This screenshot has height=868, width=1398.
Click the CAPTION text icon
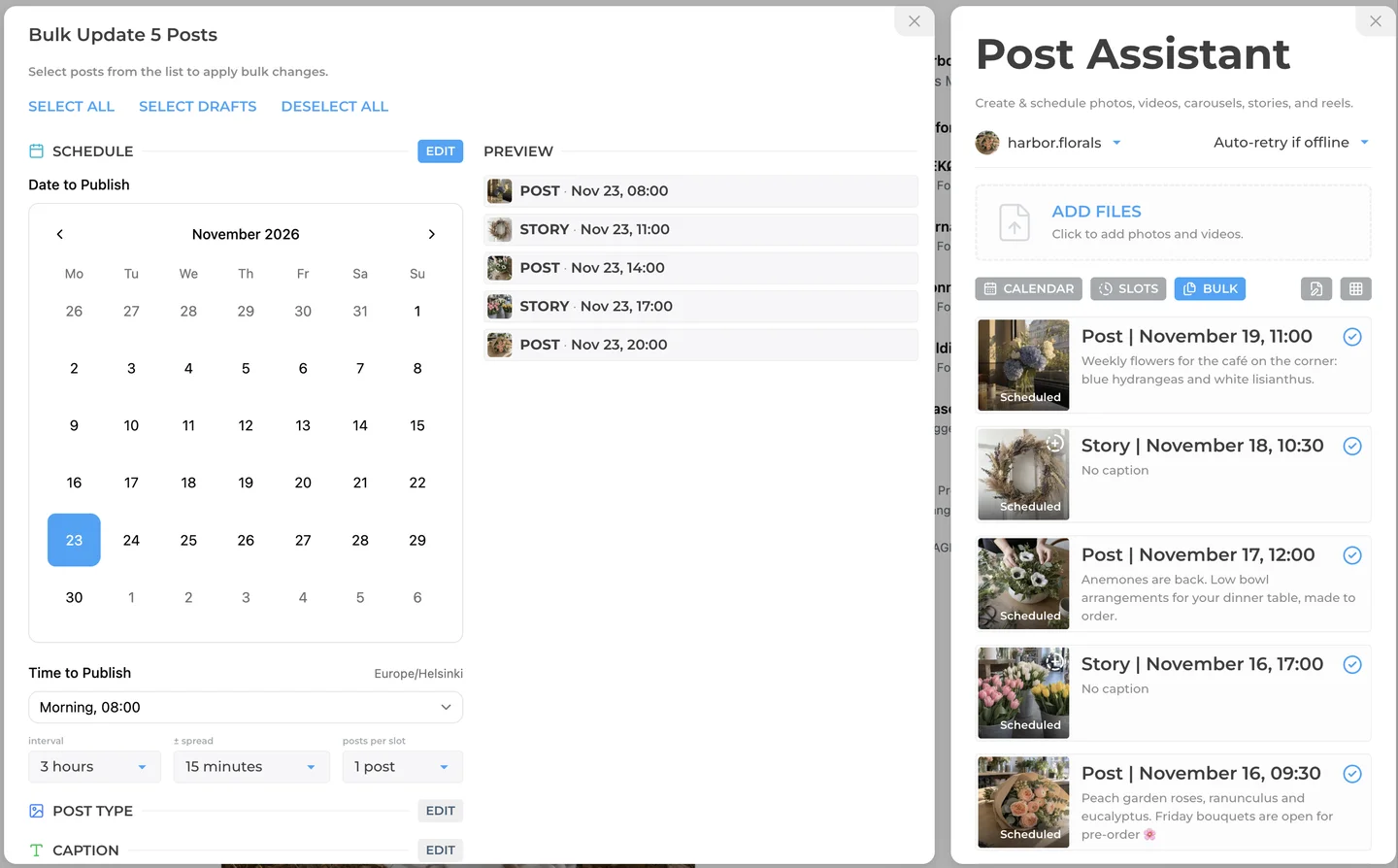36,851
